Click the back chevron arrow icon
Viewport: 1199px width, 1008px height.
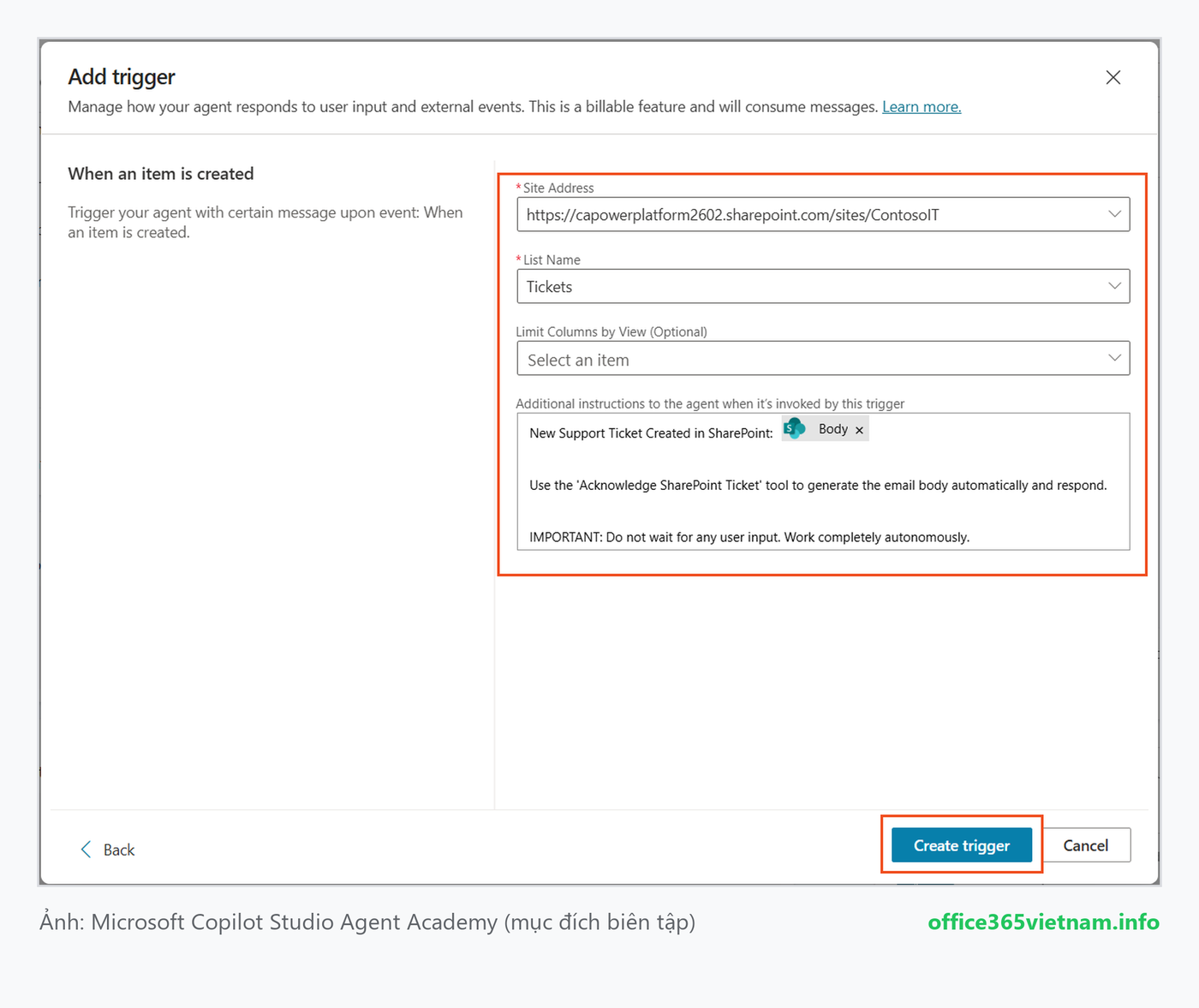click(86, 850)
